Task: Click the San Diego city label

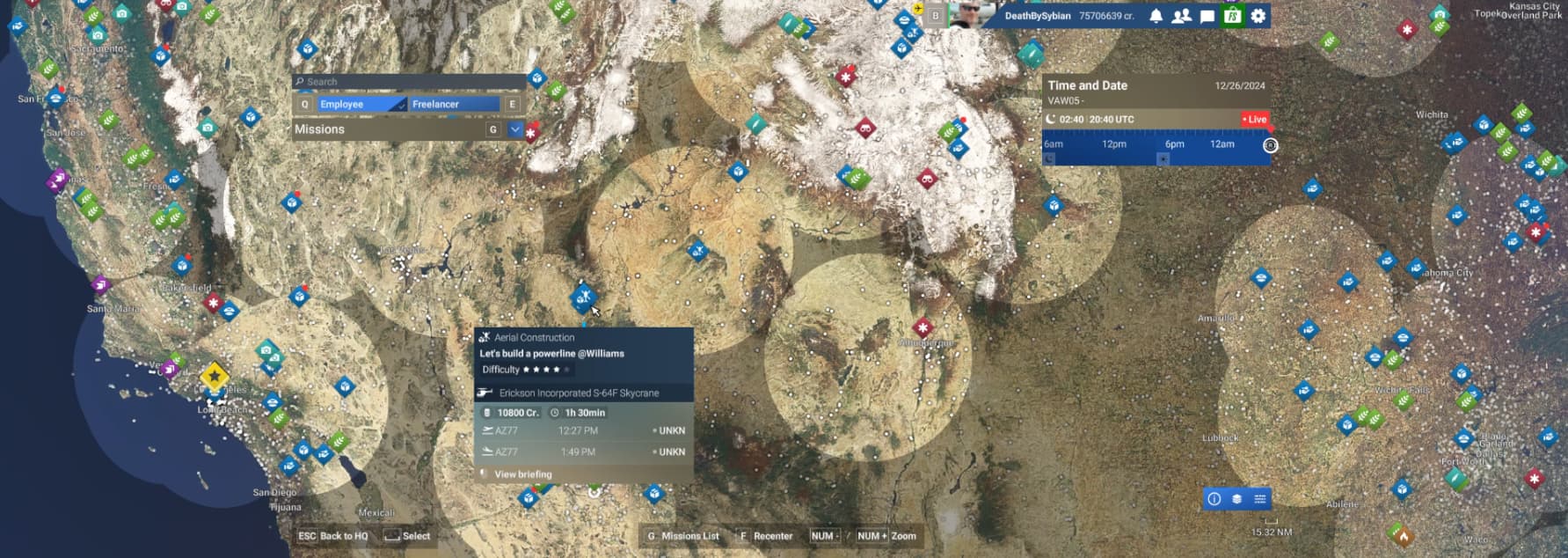Action: tap(274, 492)
